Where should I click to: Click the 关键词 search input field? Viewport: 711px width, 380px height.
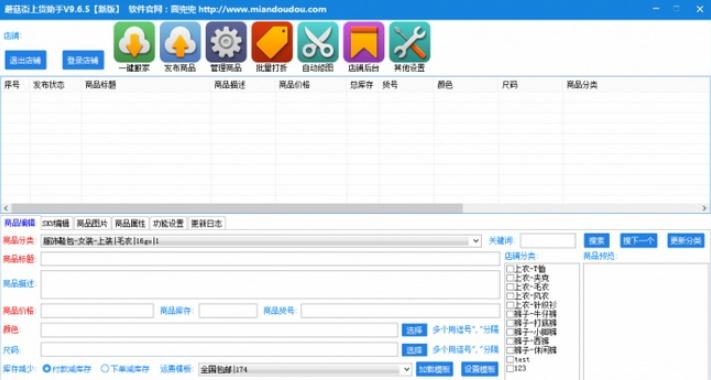[548, 241]
